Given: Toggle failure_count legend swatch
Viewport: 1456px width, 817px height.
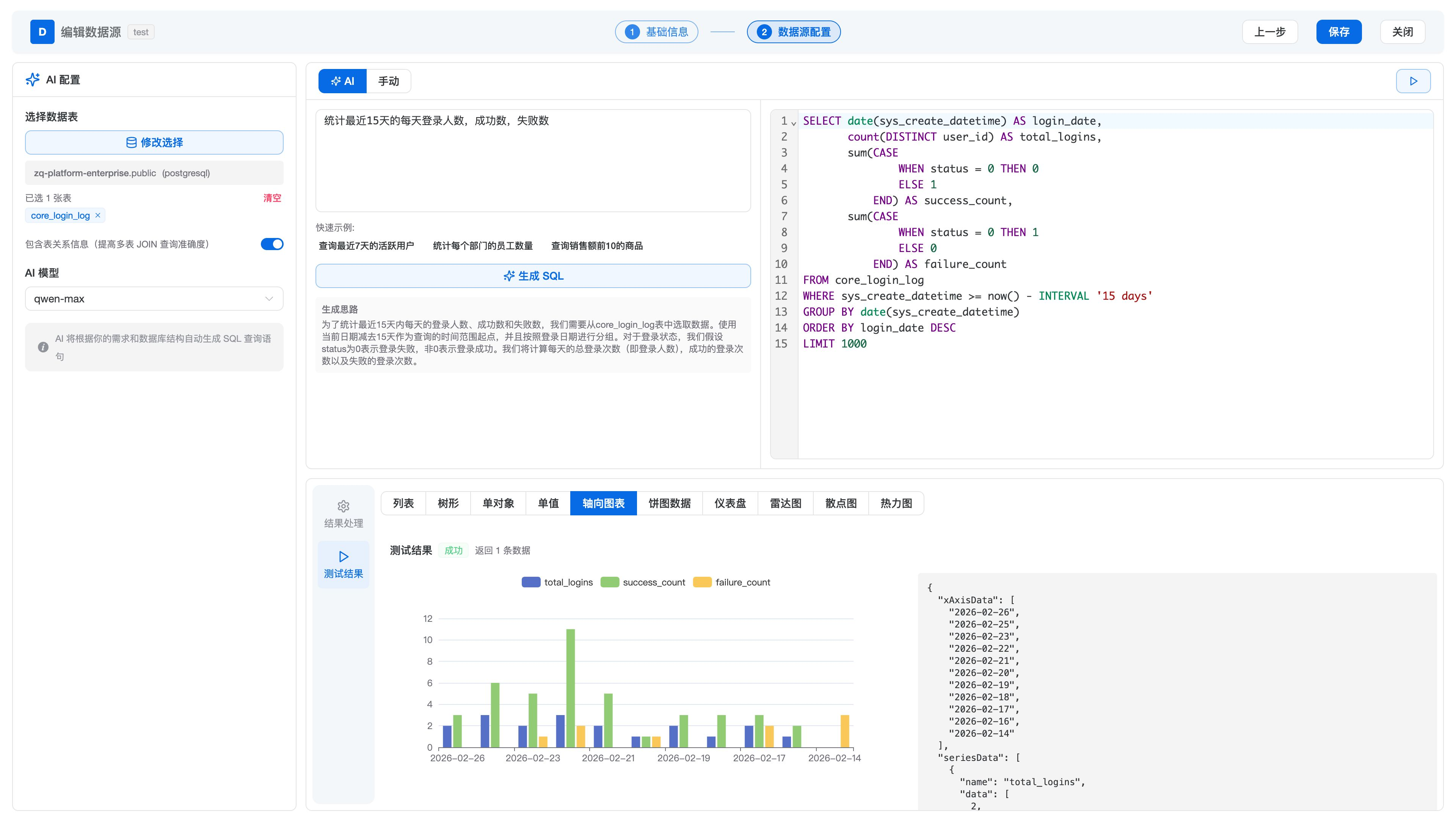Looking at the screenshot, I should [702, 582].
